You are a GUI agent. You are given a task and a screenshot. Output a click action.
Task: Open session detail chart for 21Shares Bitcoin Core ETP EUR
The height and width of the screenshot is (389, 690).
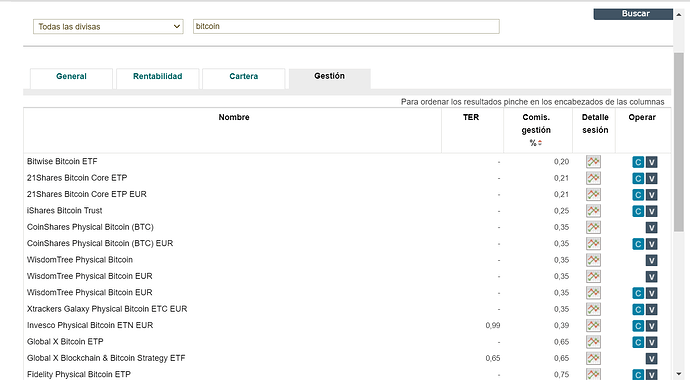[x=593, y=194]
